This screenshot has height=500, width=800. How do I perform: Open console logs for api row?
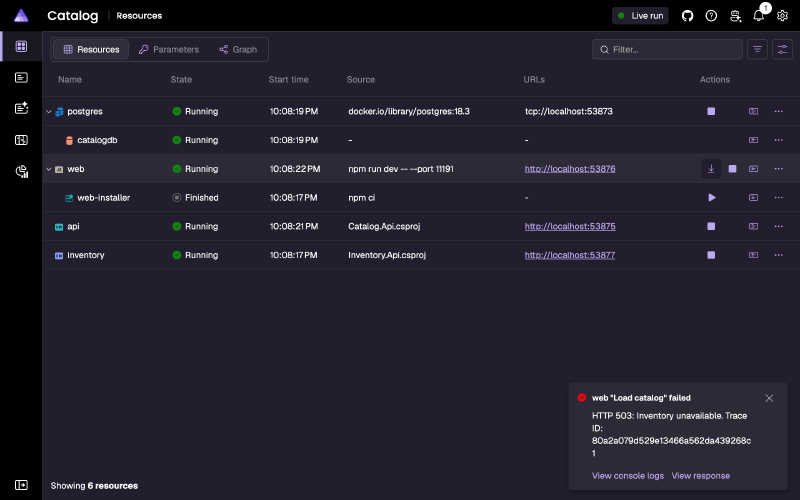click(x=753, y=226)
